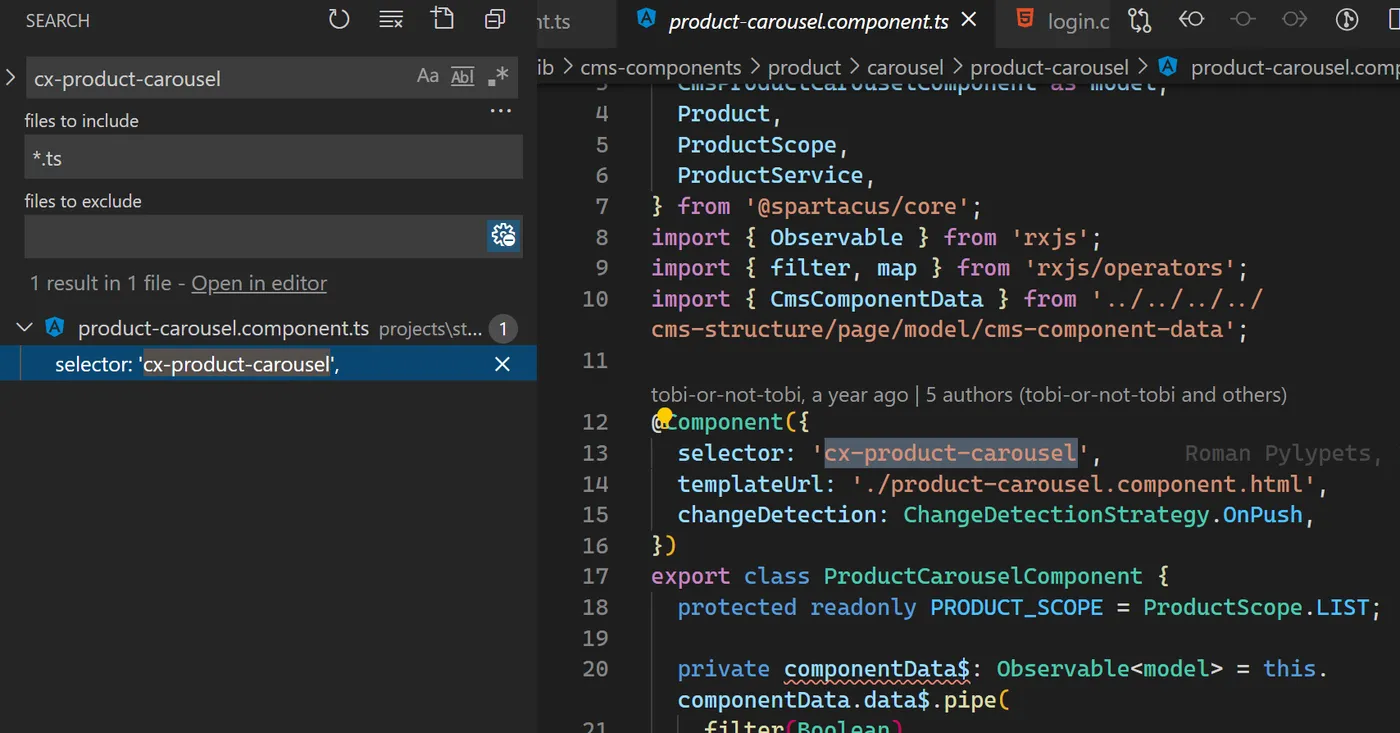Dismiss the selected search match
The height and width of the screenshot is (733, 1400).
pos(502,364)
